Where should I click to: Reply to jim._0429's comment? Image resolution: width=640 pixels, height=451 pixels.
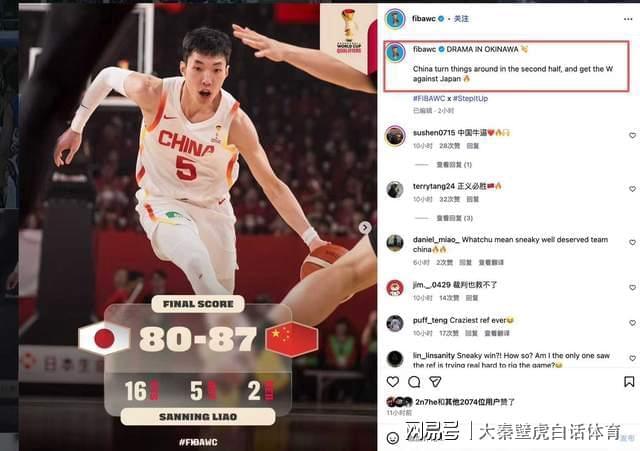pyautogui.click(x=472, y=298)
